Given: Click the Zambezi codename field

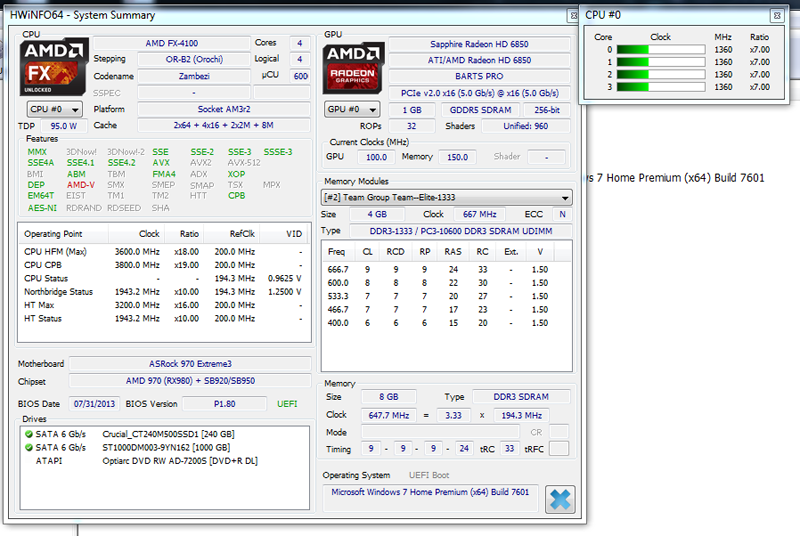Looking at the screenshot, I should coord(194,76).
